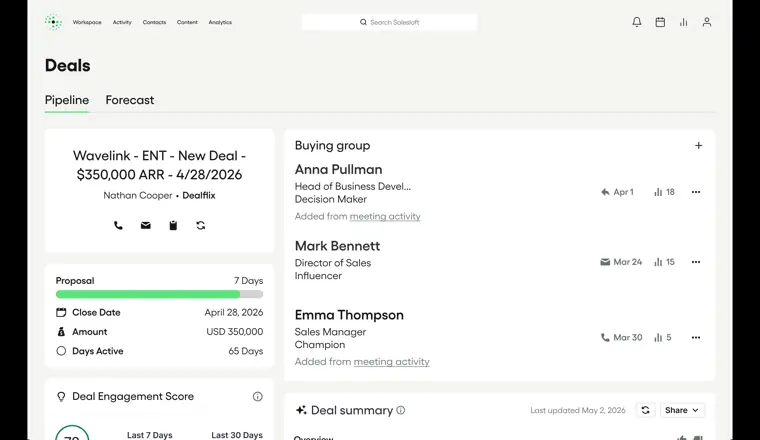Click the Days Active circle icon
760x440 pixels.
(x=61, y=351)
